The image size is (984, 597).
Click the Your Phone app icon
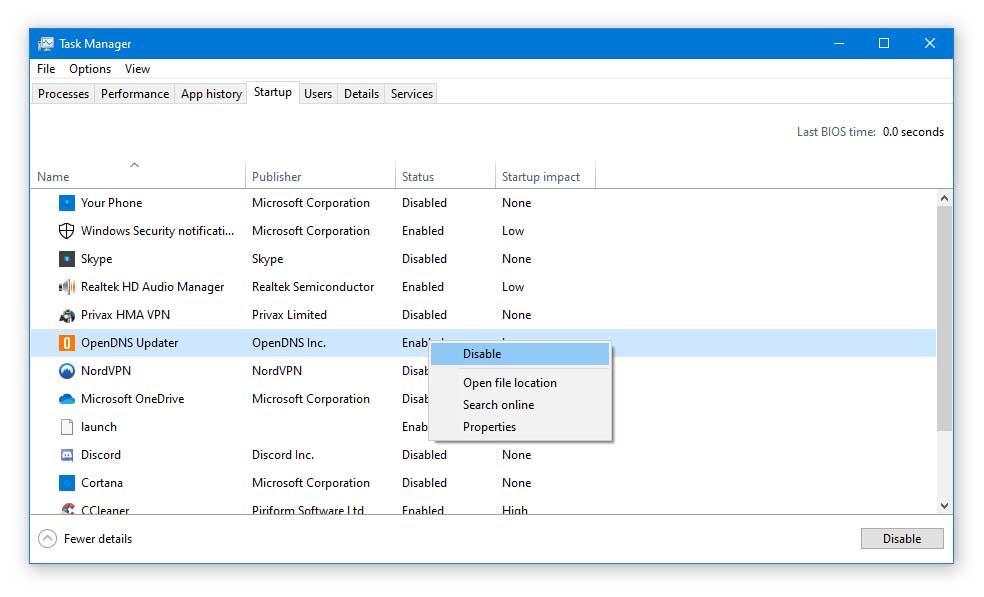pyautogui.click(x=67, y=203)
